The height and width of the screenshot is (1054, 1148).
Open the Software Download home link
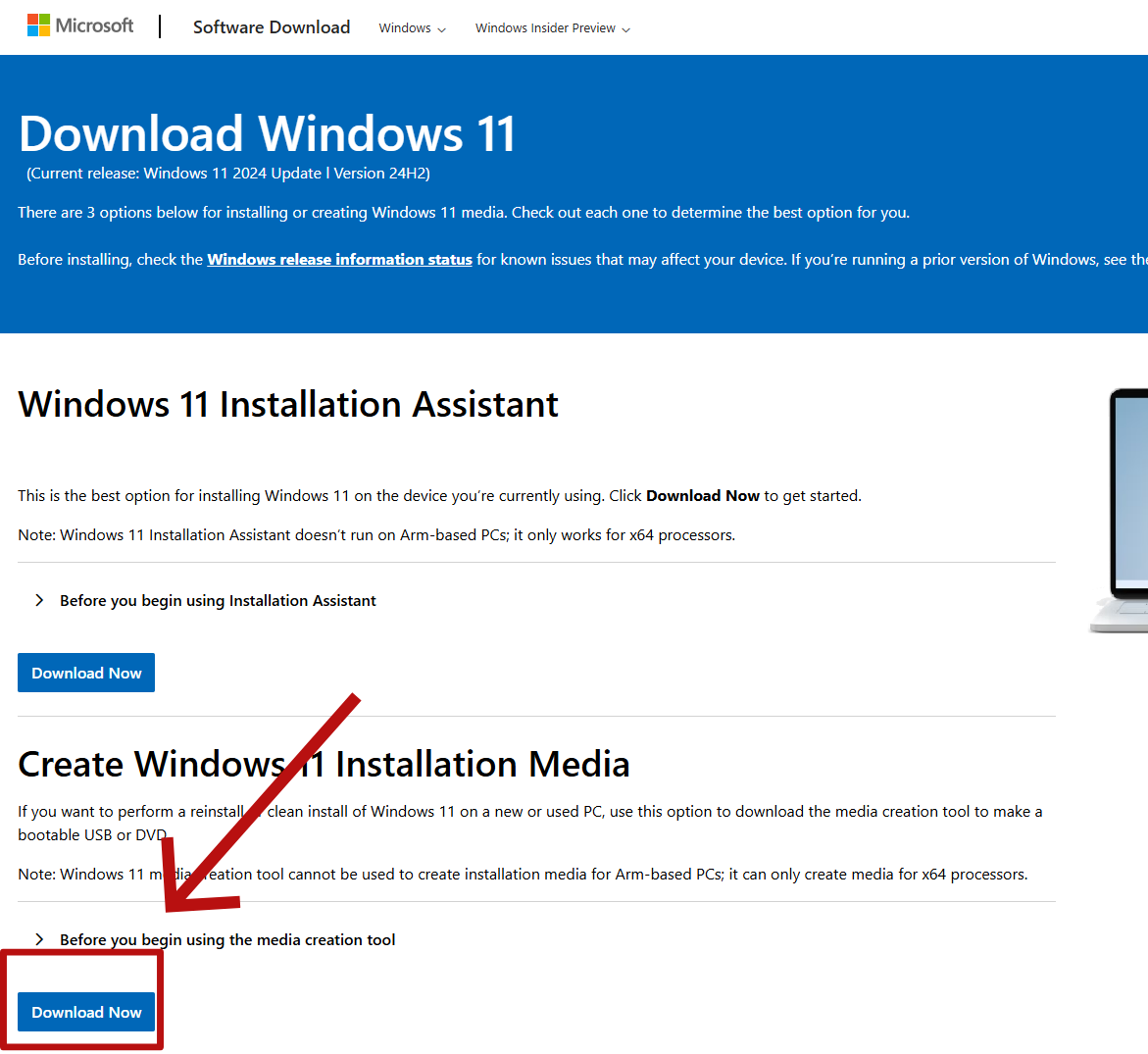[x=272, y=27]
